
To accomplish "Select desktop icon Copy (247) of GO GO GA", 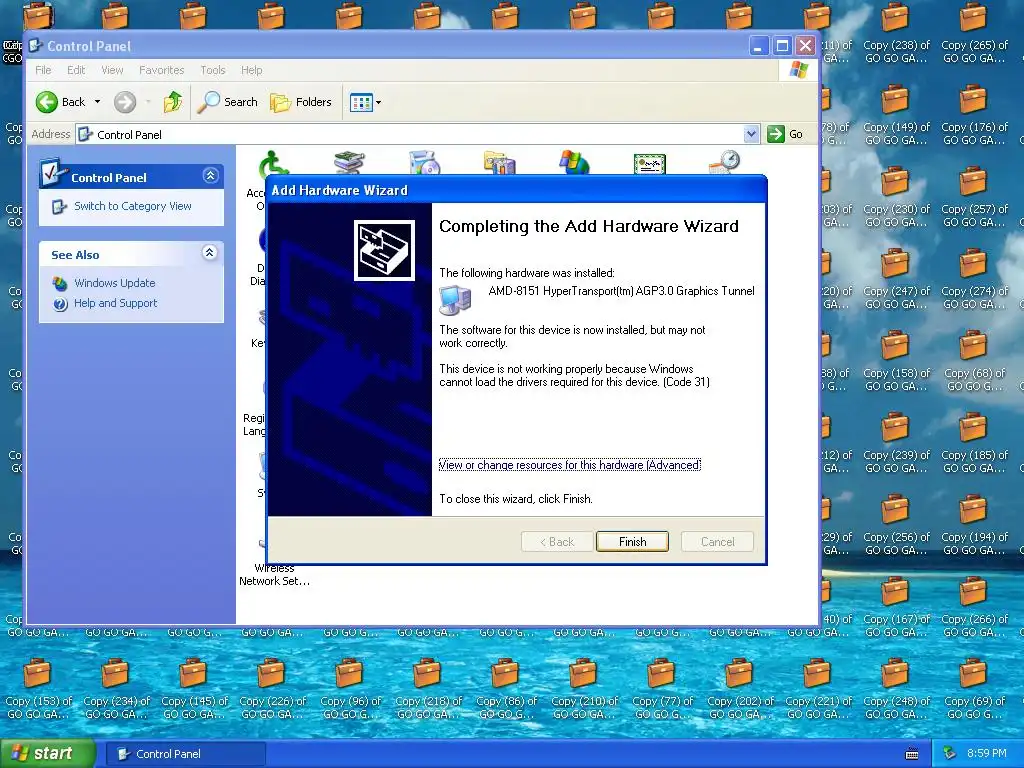I will (x=895, y=279).
